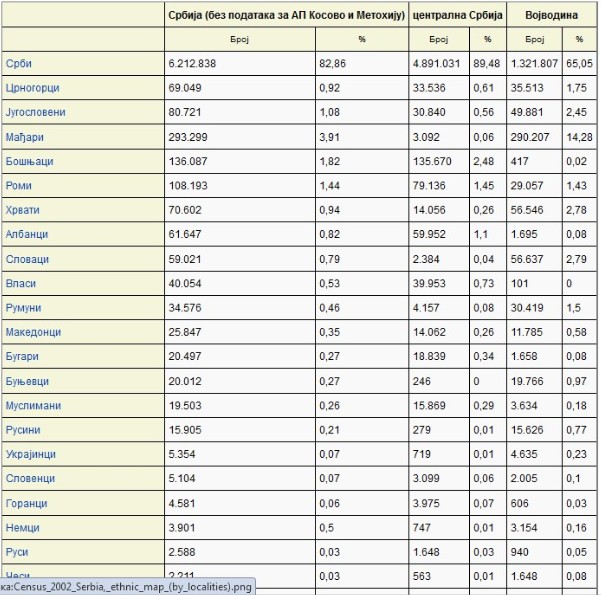Open the Румуни link
The width and height of the screenshot is (601, 595).
[23, 307]
